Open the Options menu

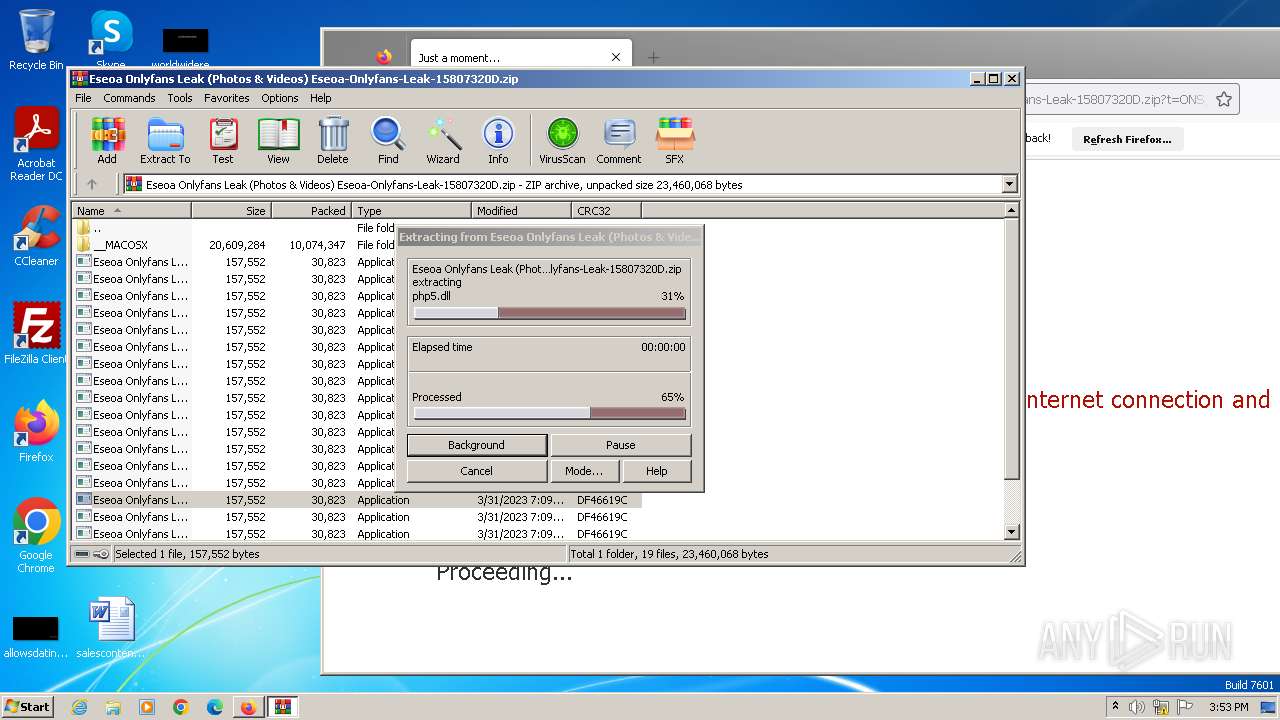[x=280, y=98]
